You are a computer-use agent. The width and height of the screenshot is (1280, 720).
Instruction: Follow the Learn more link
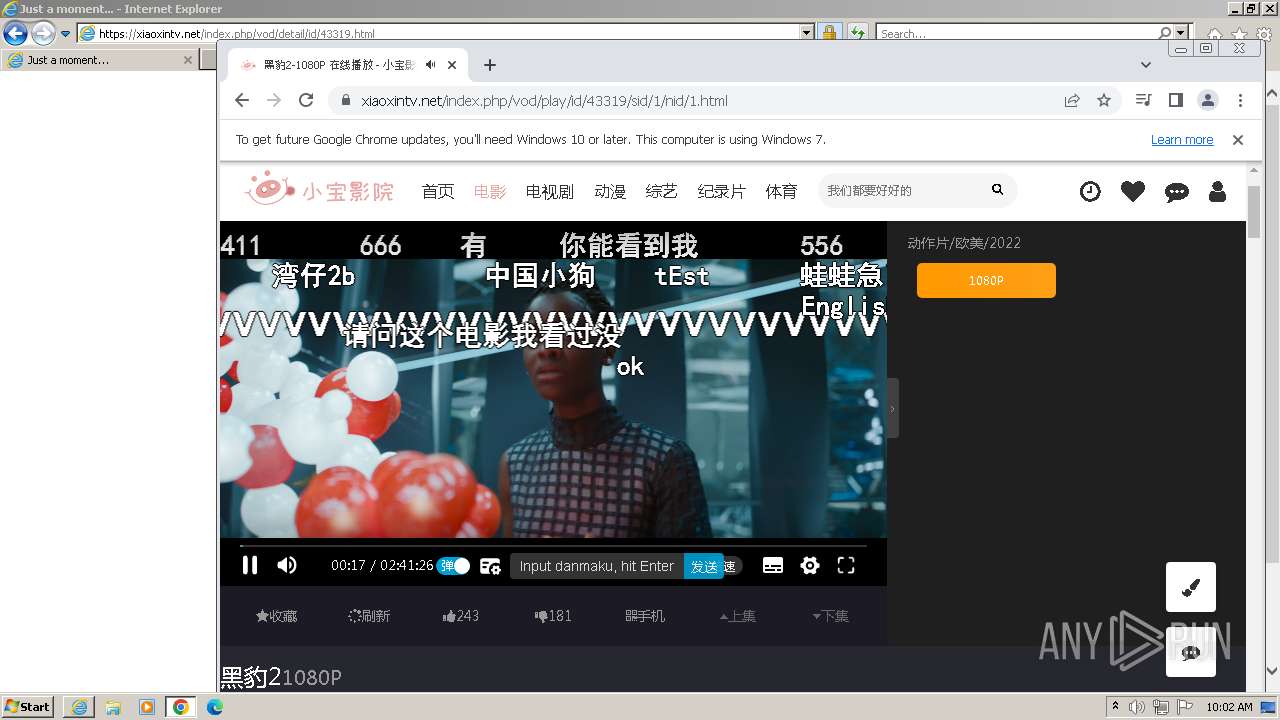tap(1182, 140)
